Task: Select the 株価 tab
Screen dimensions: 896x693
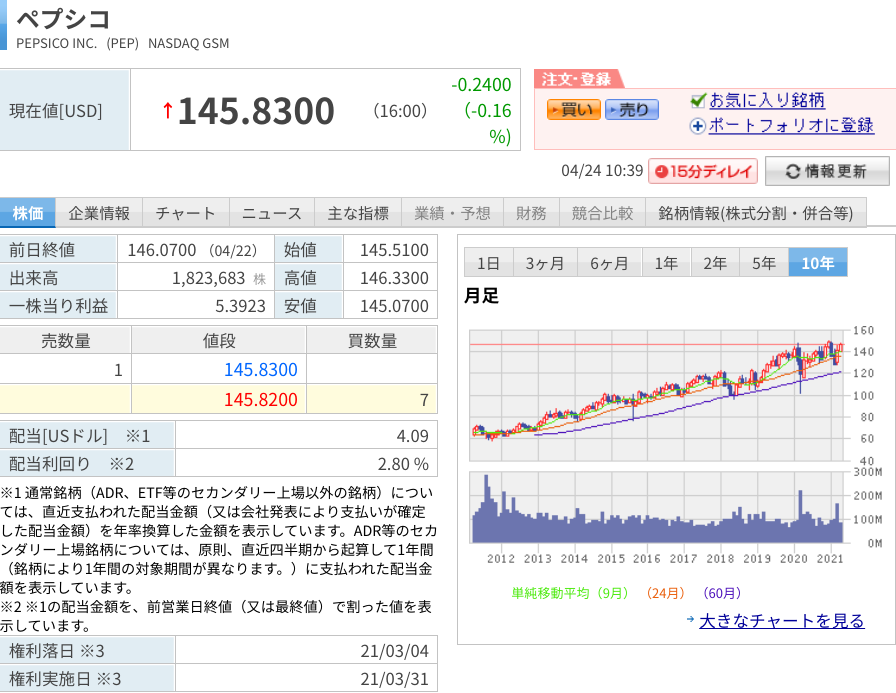Action: tap(27, 213)
